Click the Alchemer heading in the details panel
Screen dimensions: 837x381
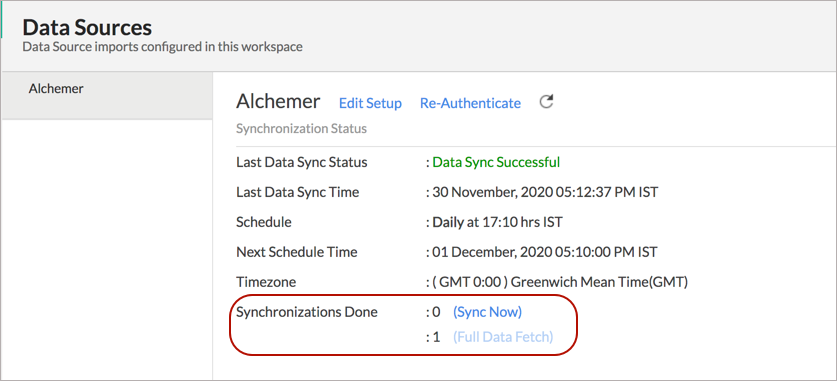point(278,101)
